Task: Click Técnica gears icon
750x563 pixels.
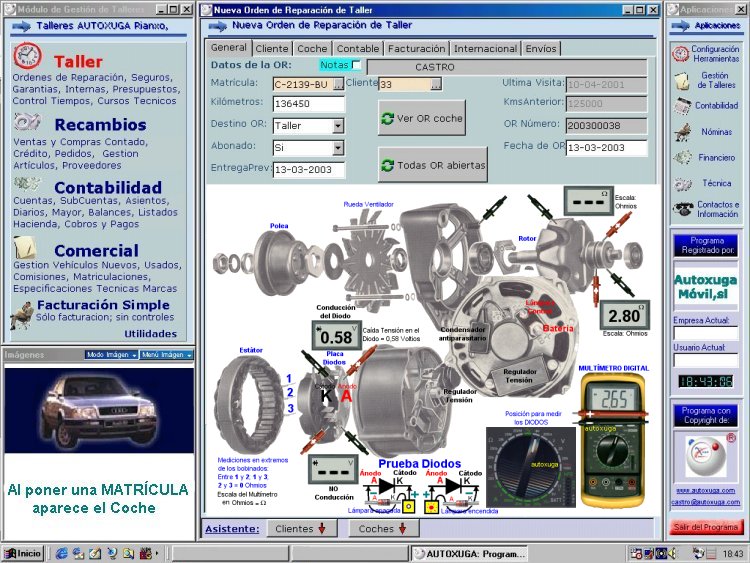Action: pyautogui.click(x=683, y=183)
